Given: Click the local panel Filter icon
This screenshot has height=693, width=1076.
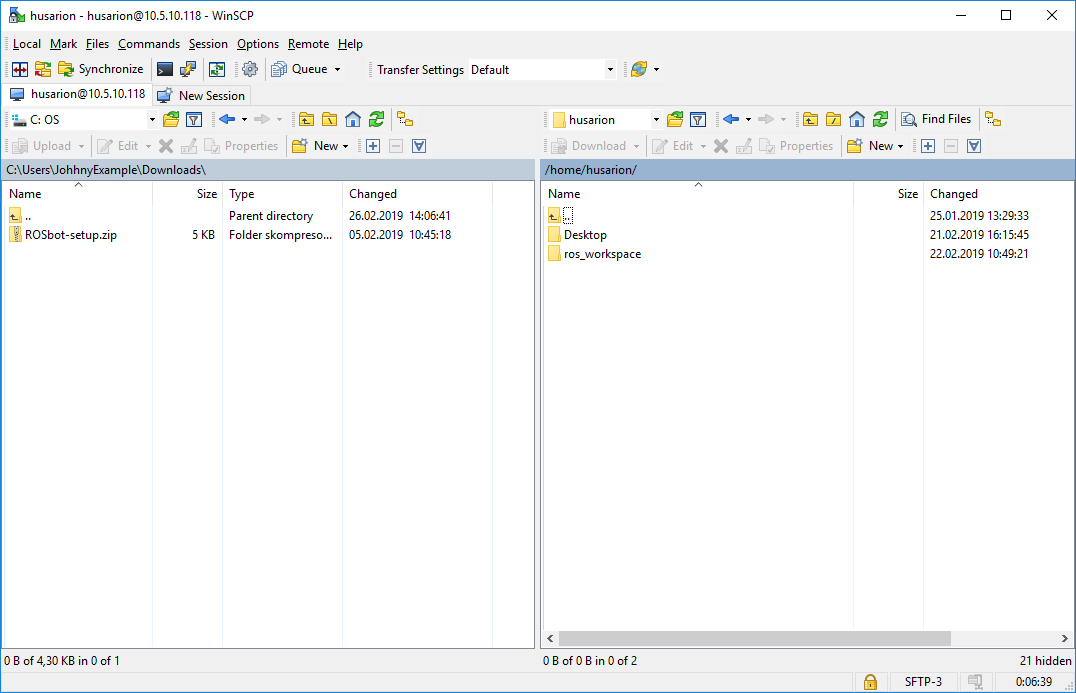Looking at the screenshot, I should [x=194, y=119].
